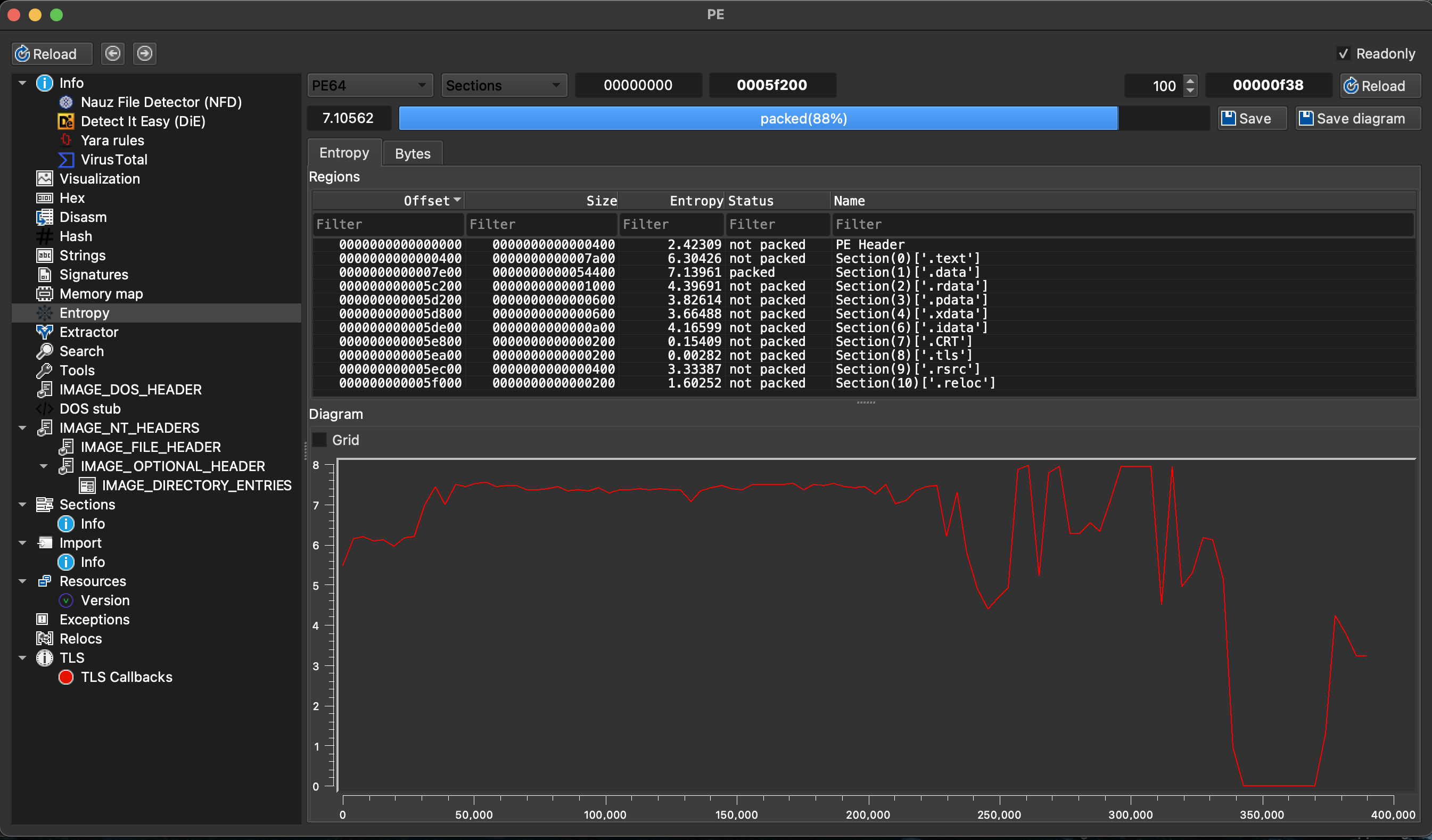Open the Search view
The height and width of the screenshot is (840, 1432).
[x=81, y=351]
